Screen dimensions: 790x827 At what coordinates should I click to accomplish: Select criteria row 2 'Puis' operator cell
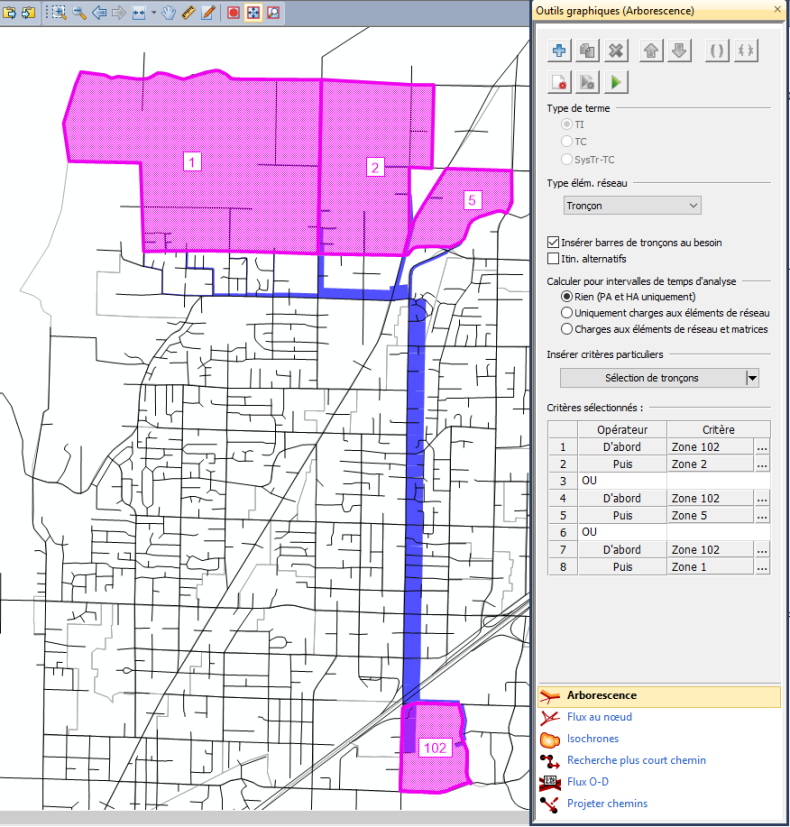[622, 465]
